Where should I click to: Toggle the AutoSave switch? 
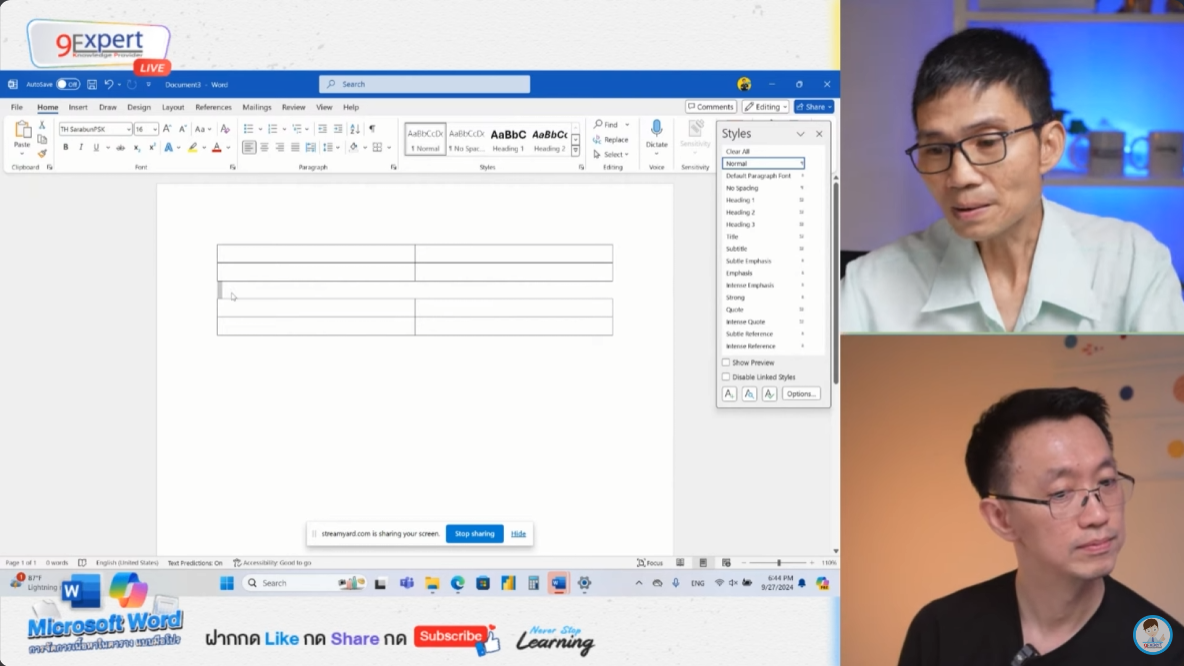pos(67,85)
